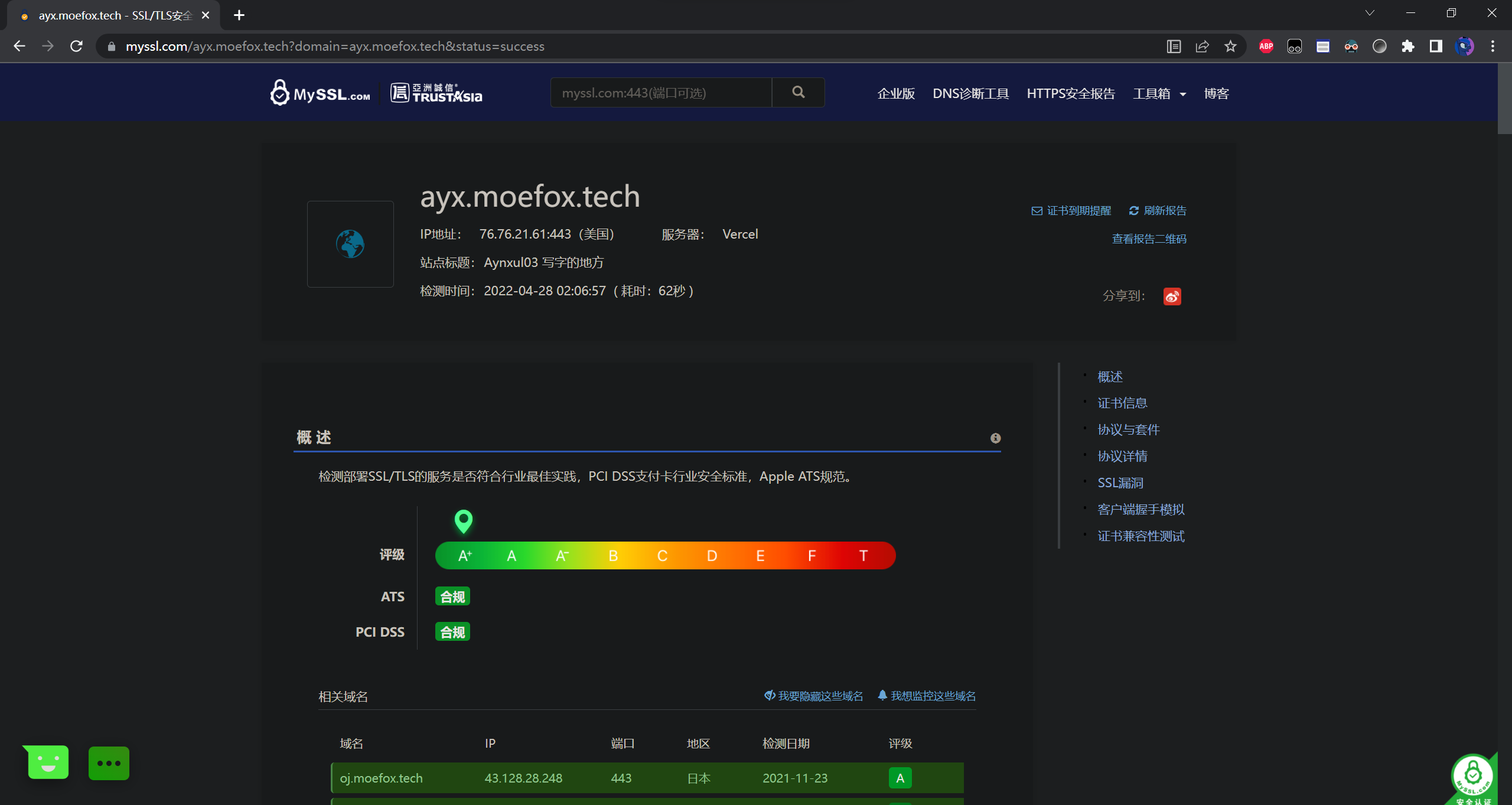The width and height of the screenshot is (1512, 805).
Task: Click the overview section info icon
Action: 995,438
